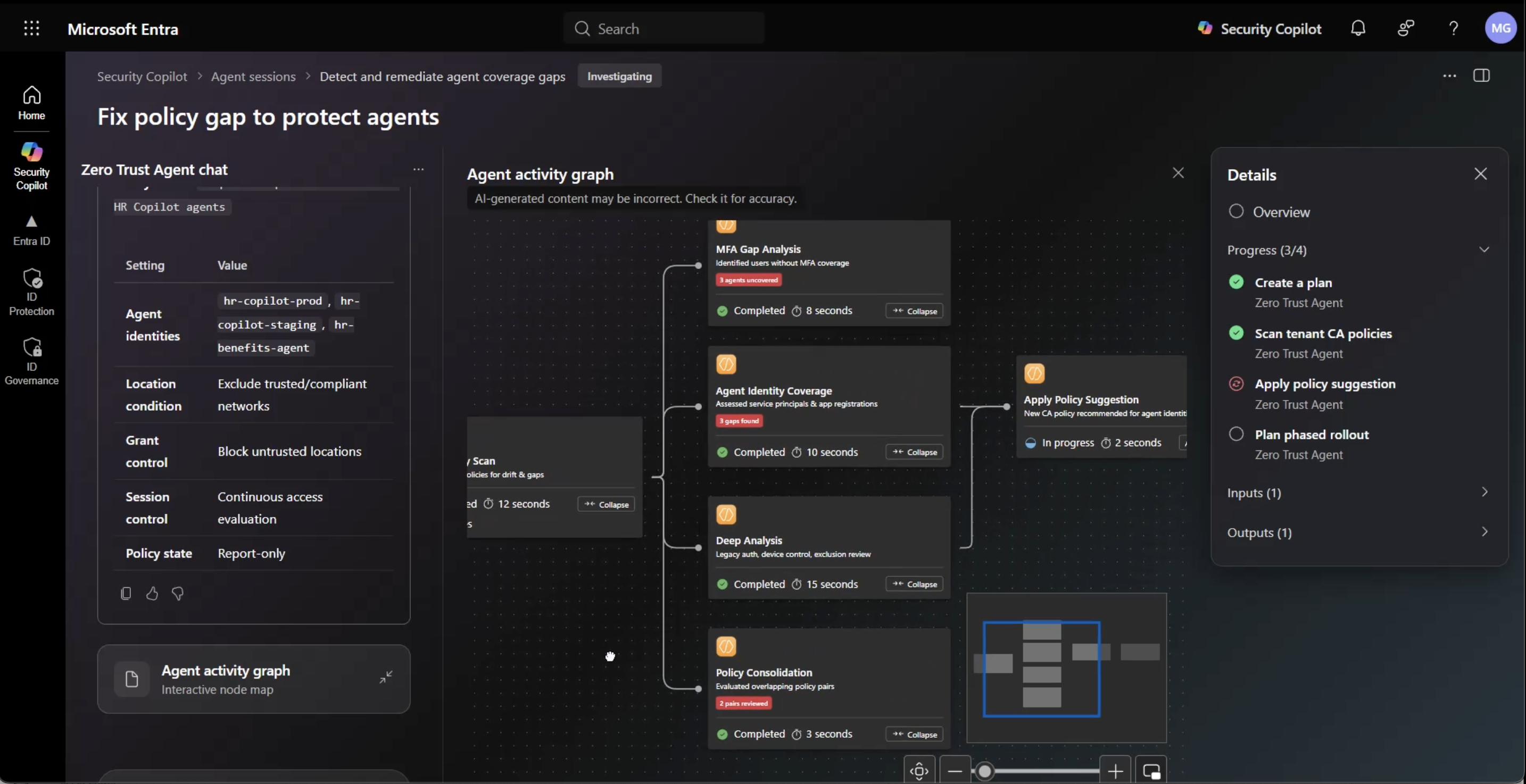1526x784 pixels.
Task: Toggle the minimap button in graph controls
Action: 1151,771
